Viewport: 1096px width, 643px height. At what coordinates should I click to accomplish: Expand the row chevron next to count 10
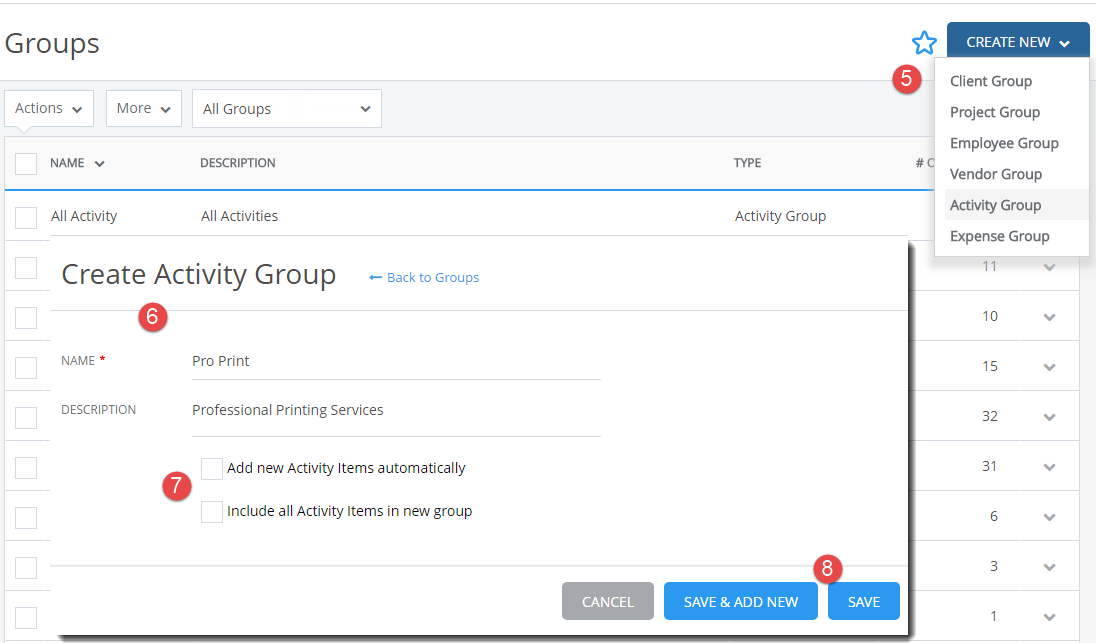click(1049, 317)
